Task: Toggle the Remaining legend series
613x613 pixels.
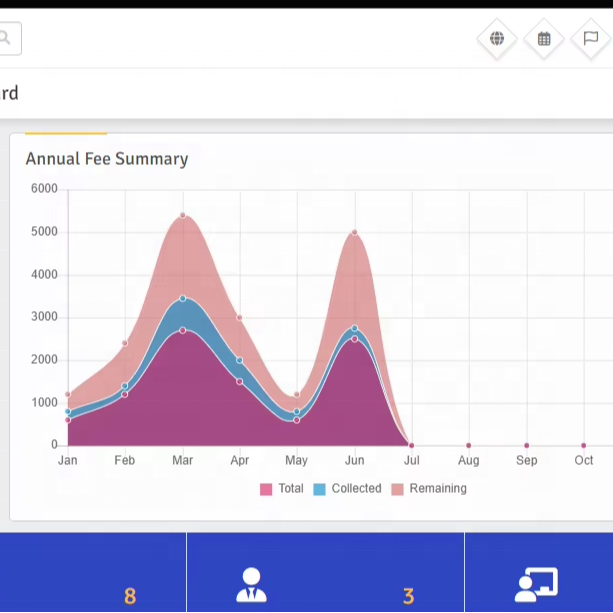Action: (x=429, y=489)
